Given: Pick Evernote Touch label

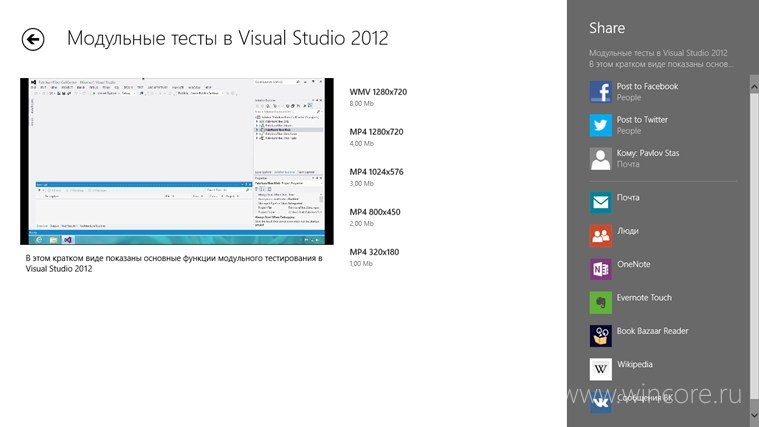Looking at the screenshot, I should pyautogui.click(x=644, y=298).
